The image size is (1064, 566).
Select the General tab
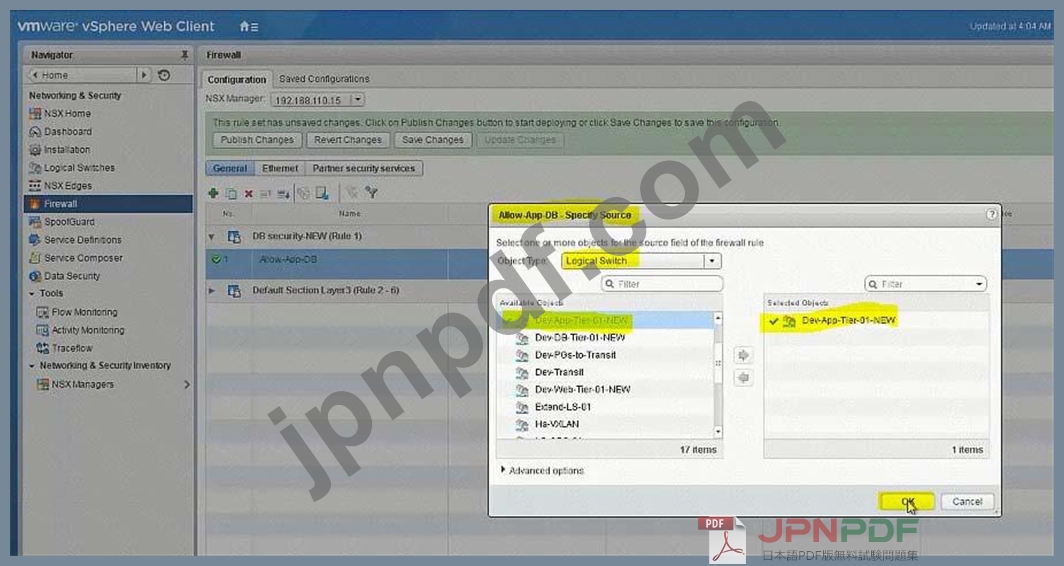coord(230,168)
